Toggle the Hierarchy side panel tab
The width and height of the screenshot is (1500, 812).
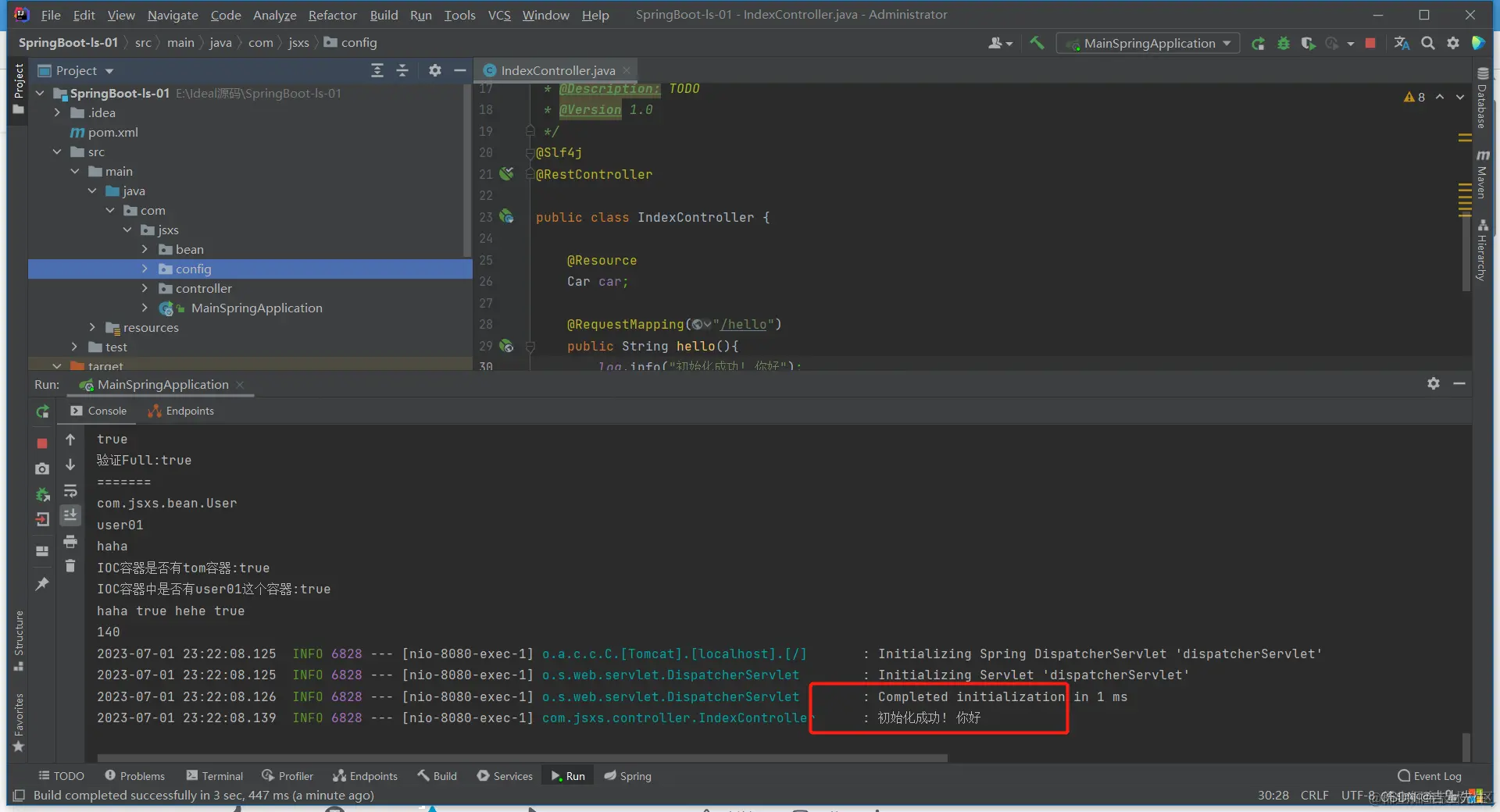pyautogui.click(x=1482, y=250)
